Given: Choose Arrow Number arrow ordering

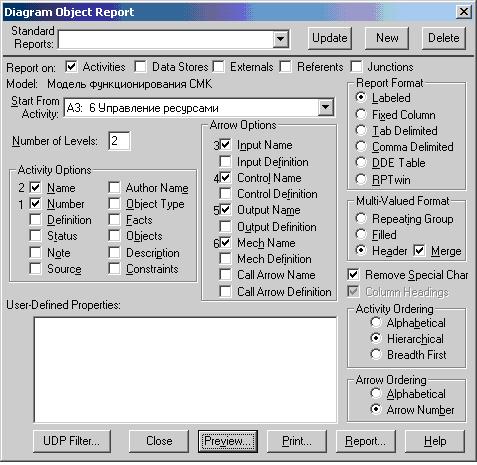Looking at the screenshot, I should click(376, 409).
